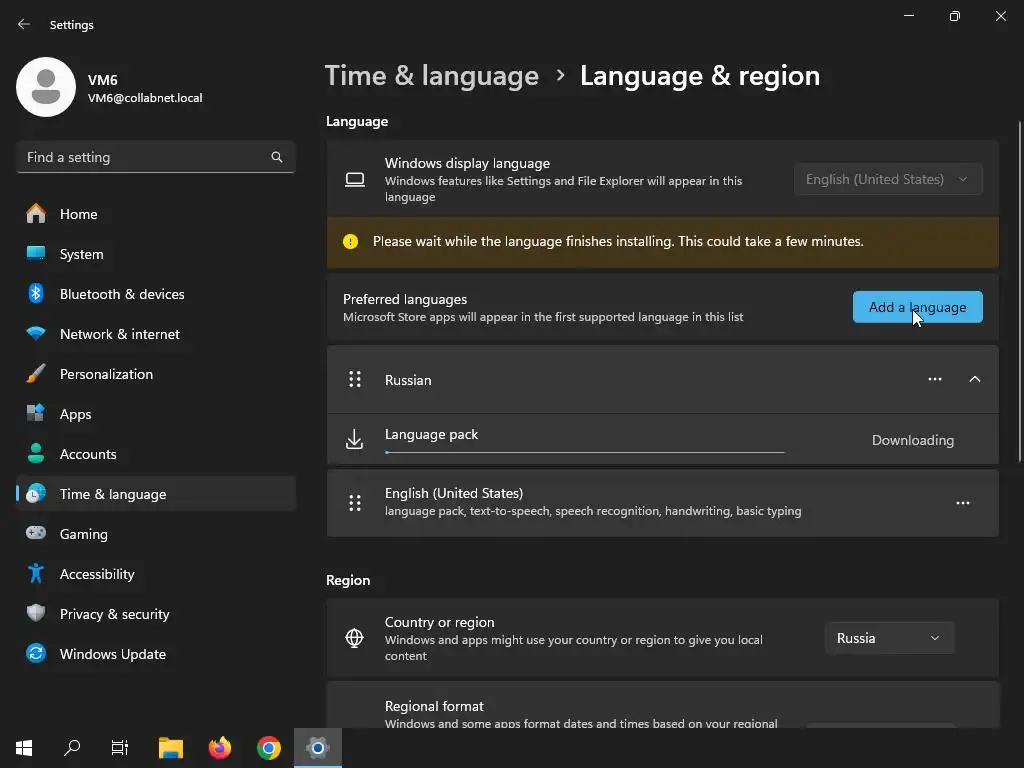The height and width of the screenshot is (768, 1024).
Task: Click Time & language breadcrumb link
Action: [x=432, y=76]
